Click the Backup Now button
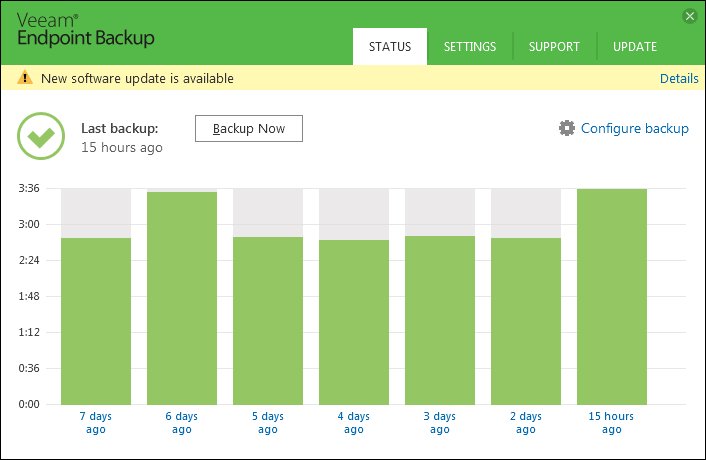706x460 pixels. (x=249, y=129)
